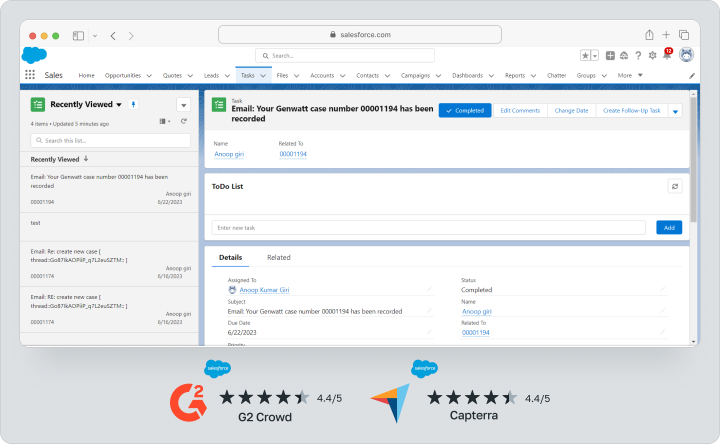Click the Enter new task field
The width and height of the screenshot is (720, 444).
[x=428, y=228]
